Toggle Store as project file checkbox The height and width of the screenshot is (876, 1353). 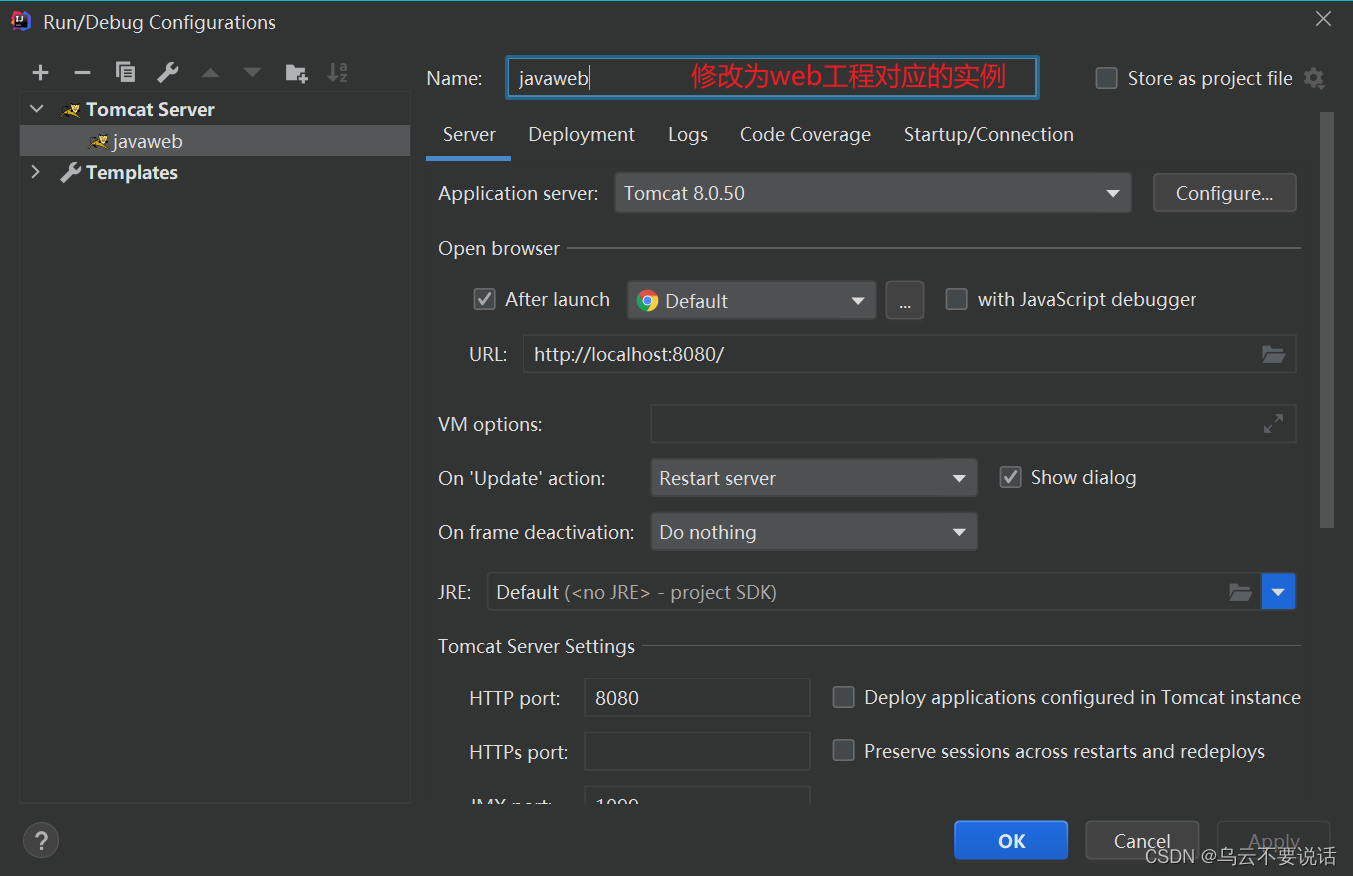1106,78
